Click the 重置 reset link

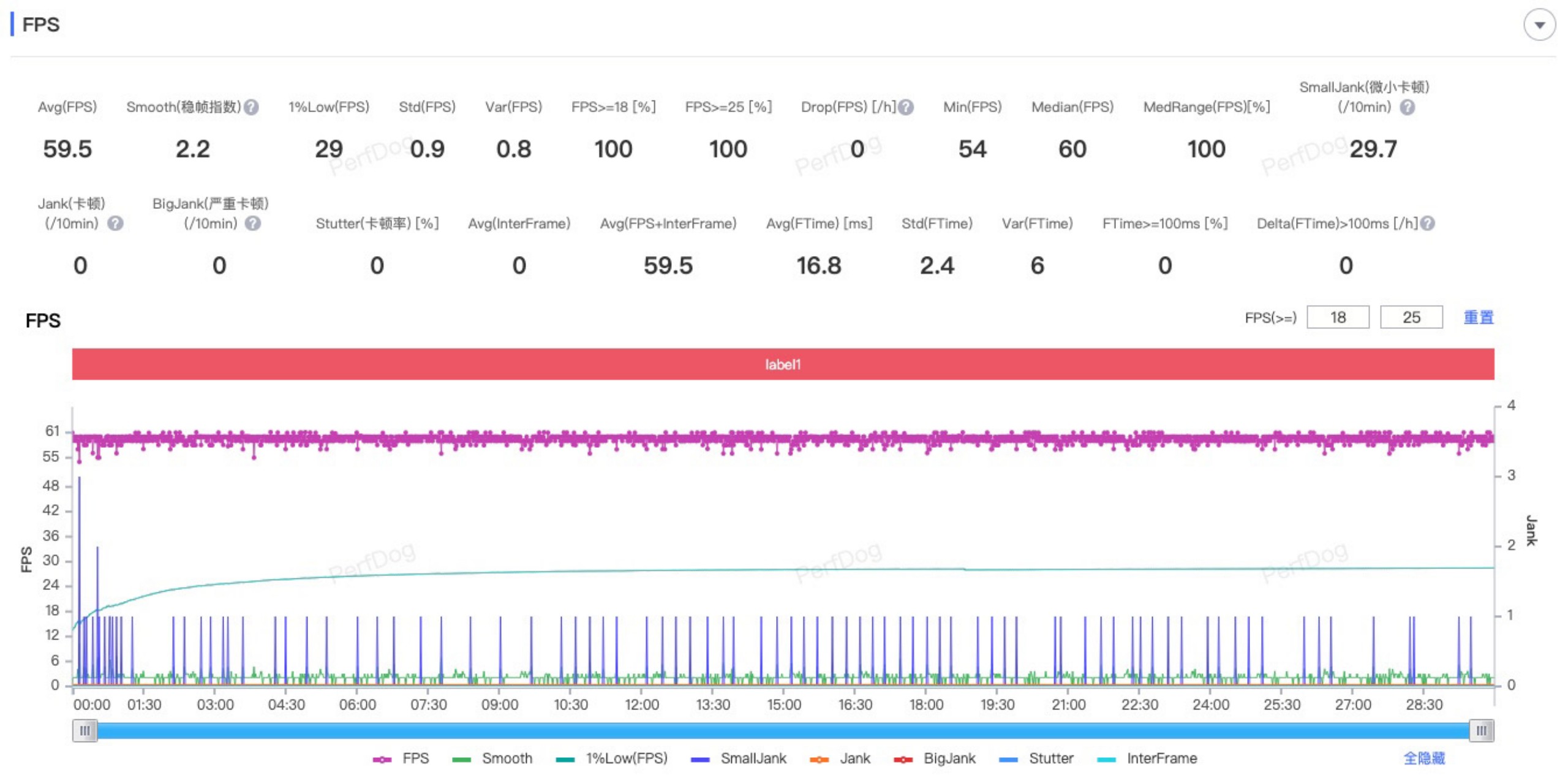pos(1478,317)
